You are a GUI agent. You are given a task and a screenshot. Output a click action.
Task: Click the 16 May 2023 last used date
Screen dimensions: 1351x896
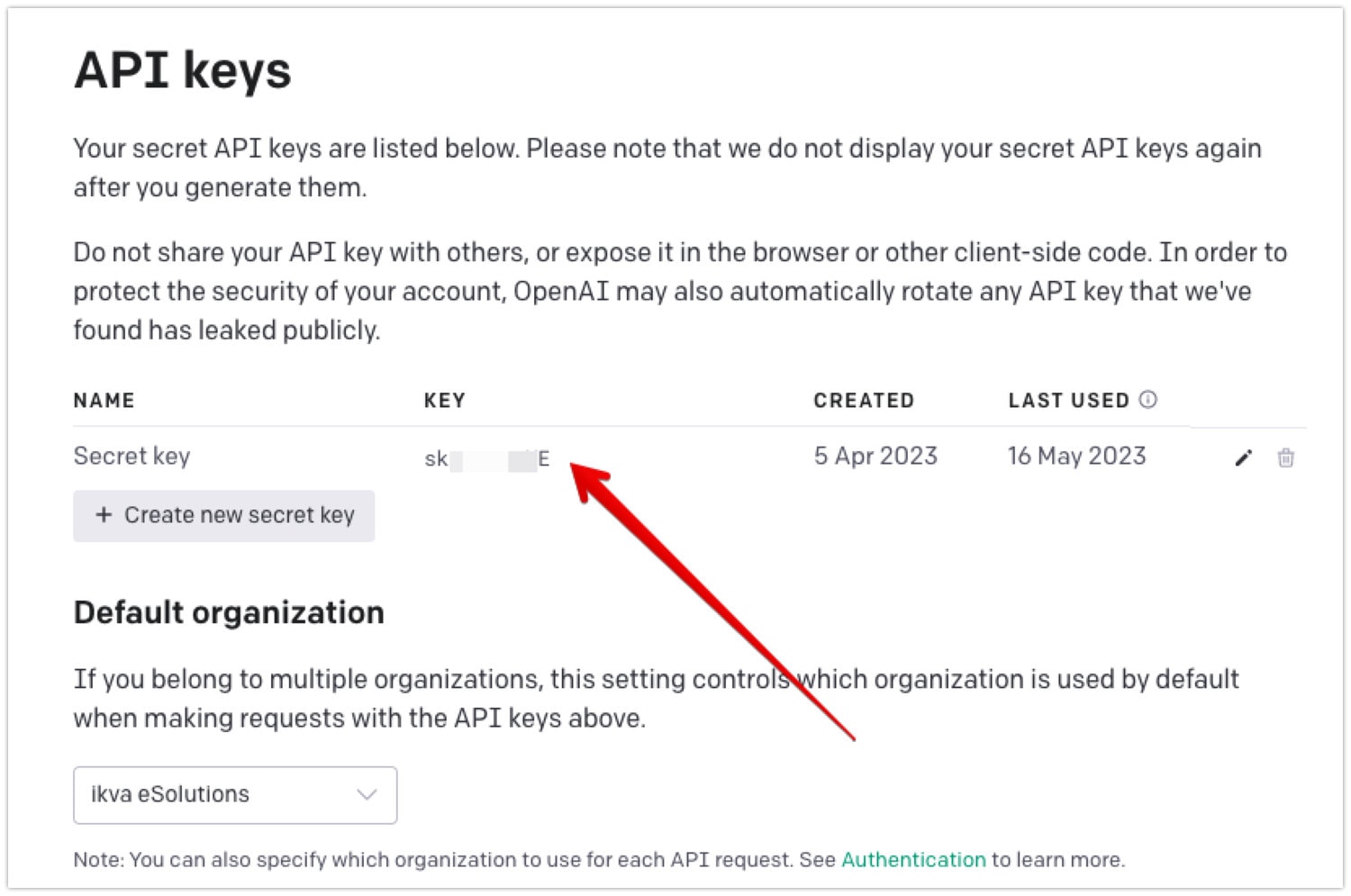coord(1076,457)
